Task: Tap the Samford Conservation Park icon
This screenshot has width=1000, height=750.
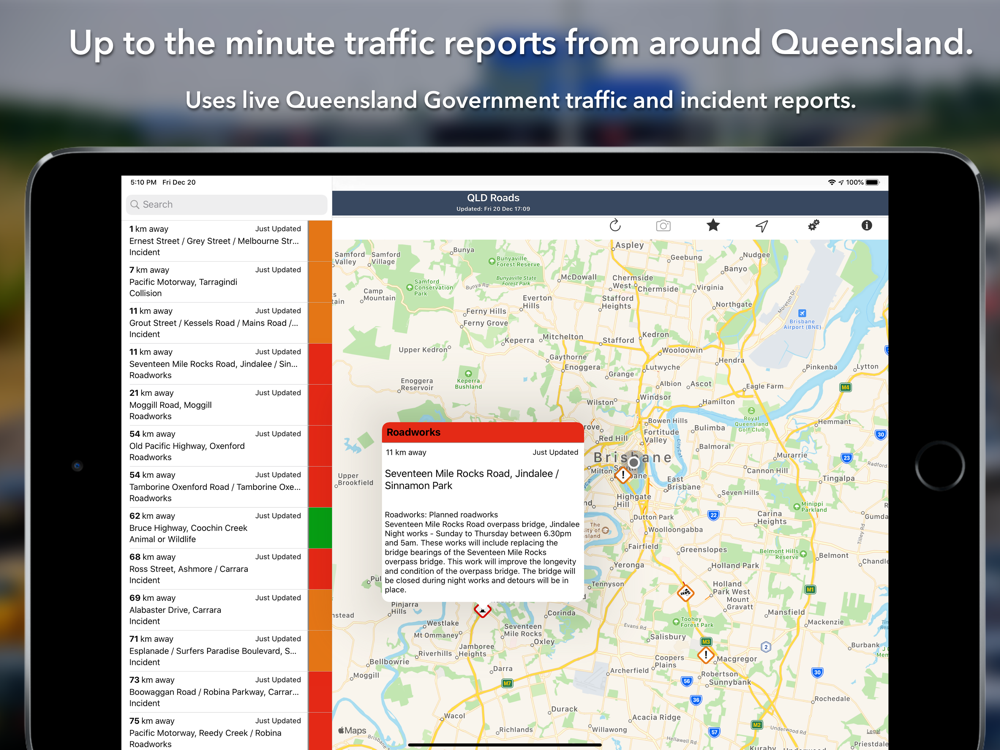Action: point(409,287)
